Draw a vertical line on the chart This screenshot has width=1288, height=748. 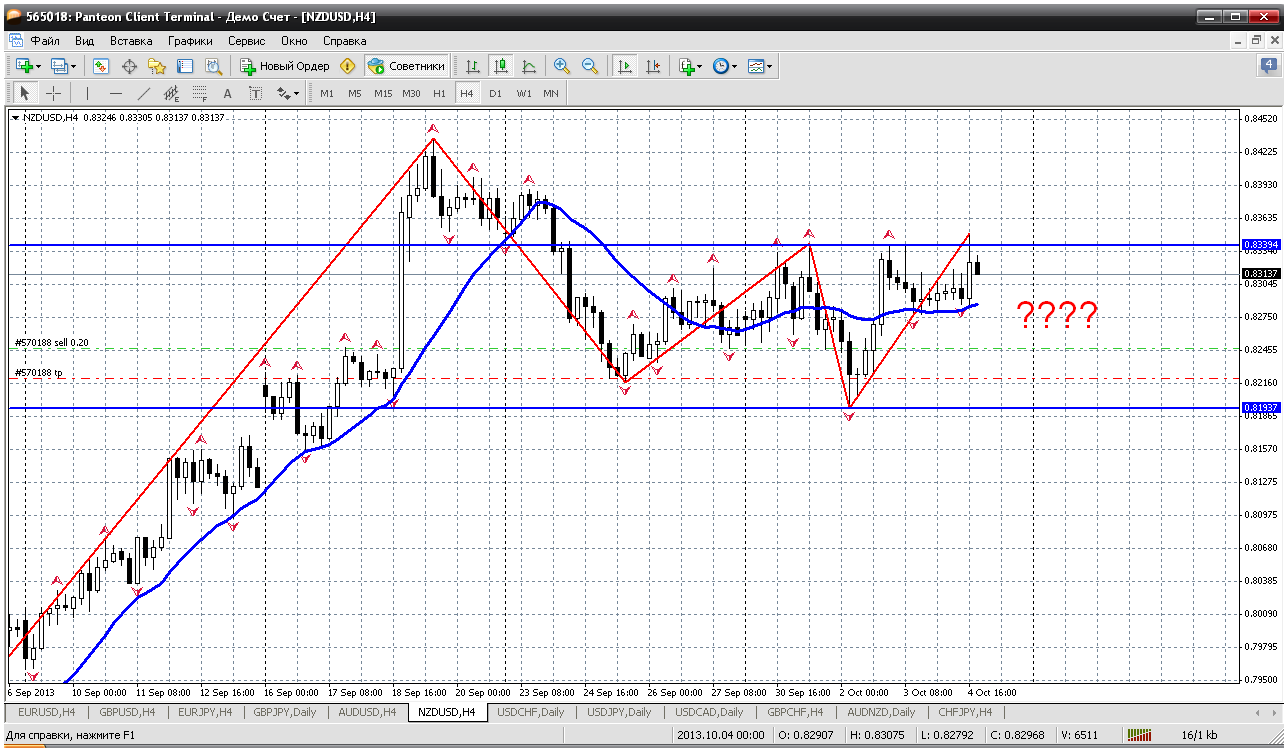(x=87, y=93)
